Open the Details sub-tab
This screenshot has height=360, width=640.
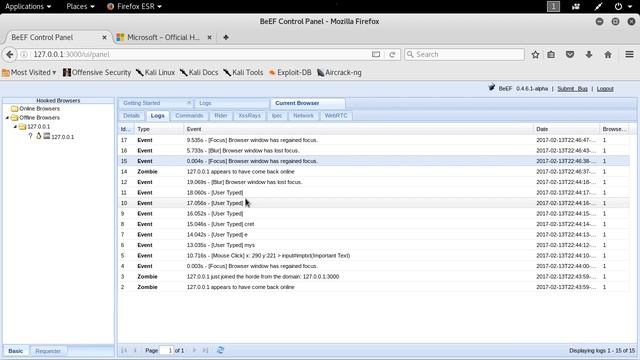pyautogui.click(x=131, y=116)
